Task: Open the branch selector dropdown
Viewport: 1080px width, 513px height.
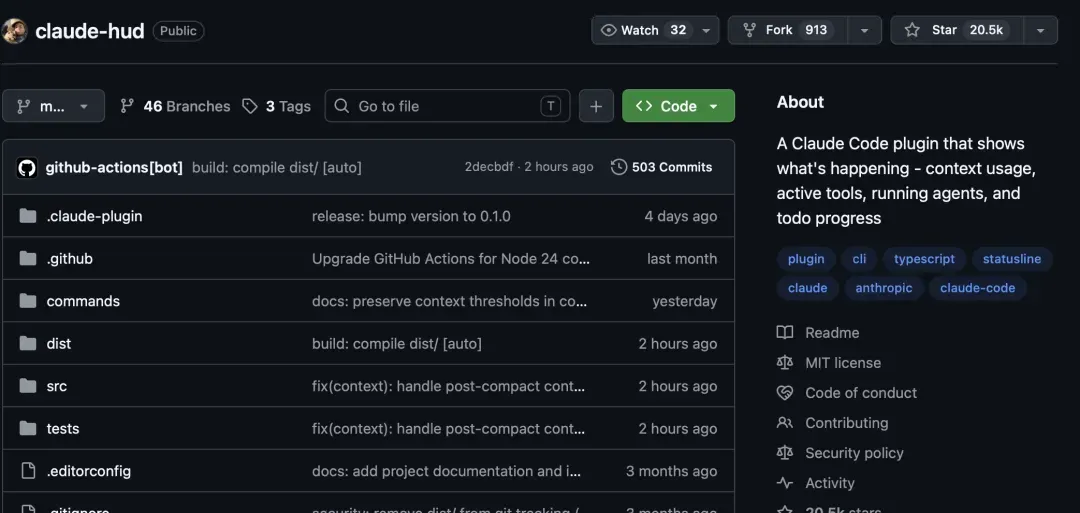Action: pyautogui.click(x=54, y=106)
